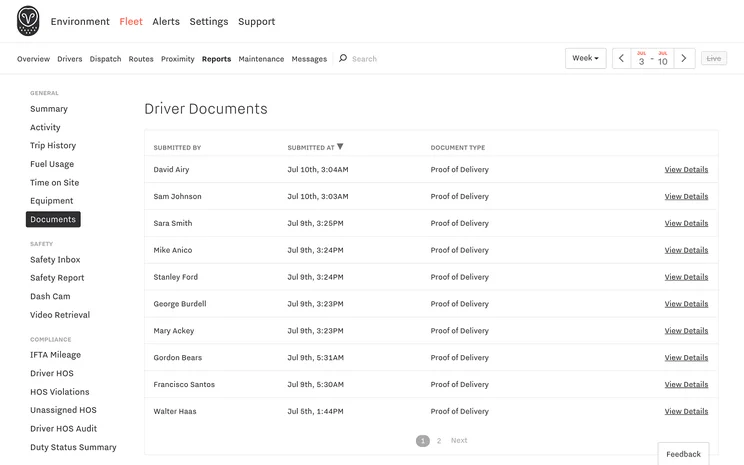The image size is (744, 465).
Task: Open Driver HOS Audit report
Action: (63, 428)
